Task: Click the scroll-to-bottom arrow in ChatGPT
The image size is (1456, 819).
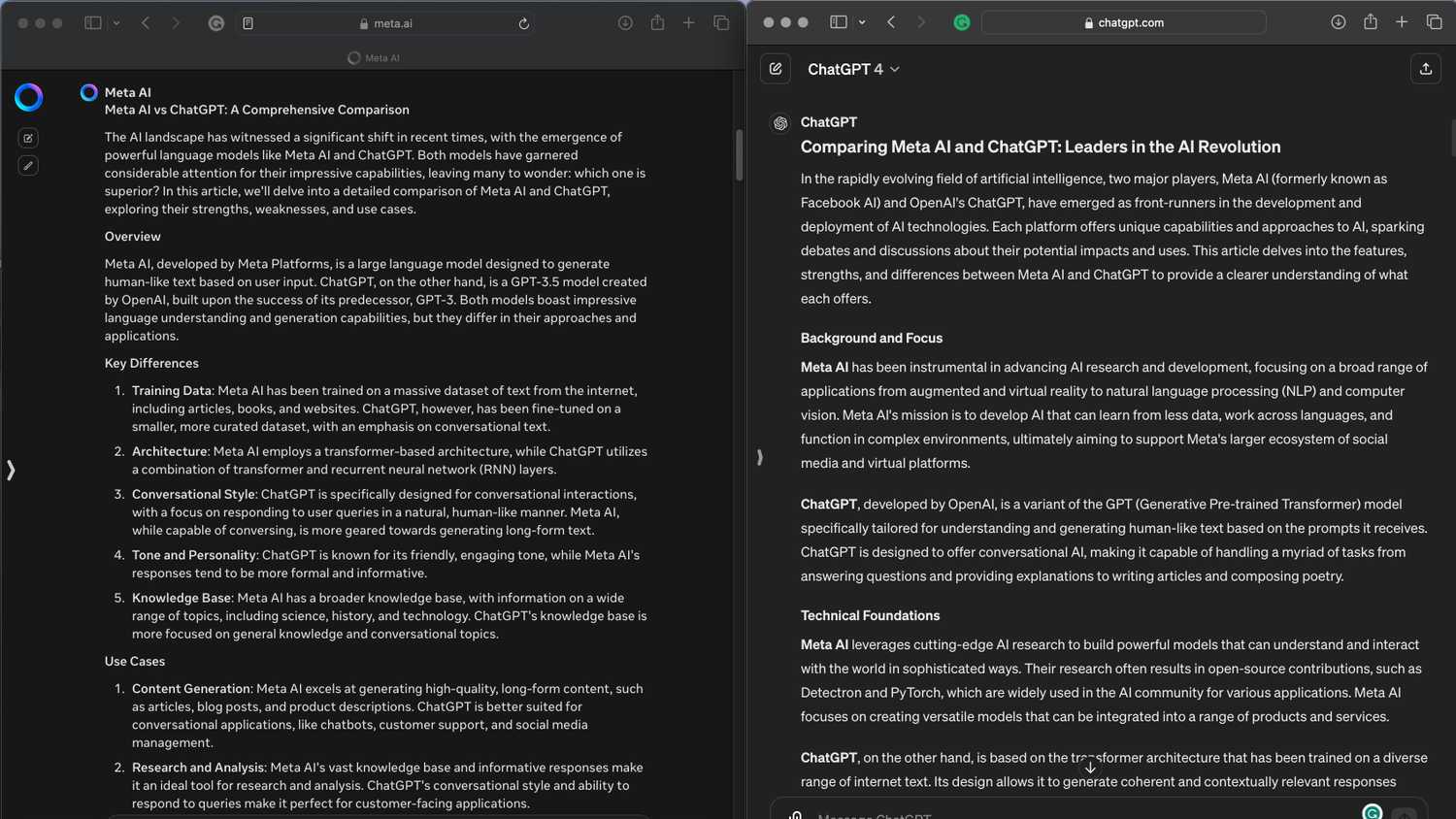Action: [1090, 768]
